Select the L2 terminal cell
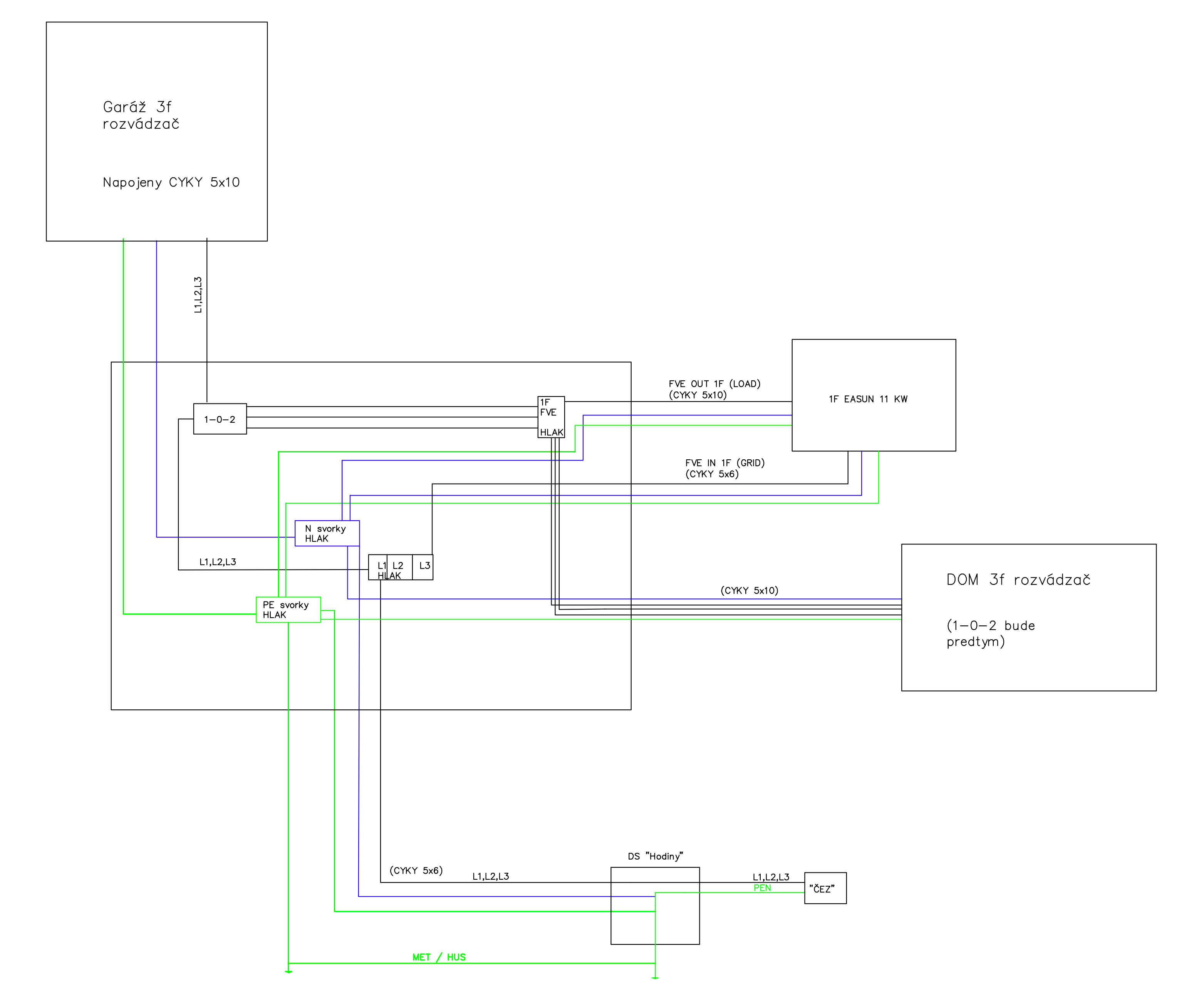Image resolution: width=1204 pixels, height=988 pixels. tap(399, 566)
